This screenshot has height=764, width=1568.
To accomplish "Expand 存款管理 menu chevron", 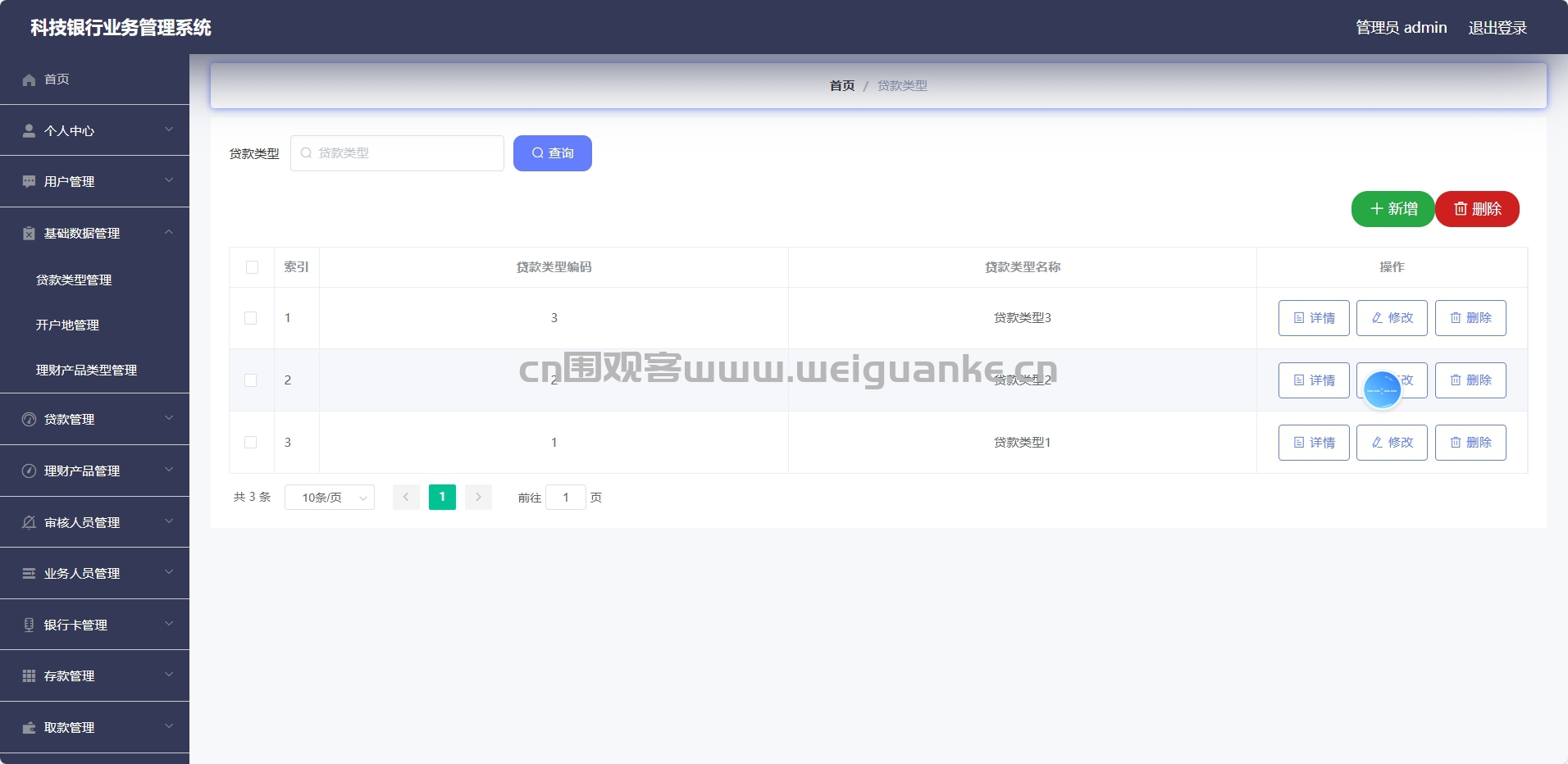I will [x=169, y=675].
